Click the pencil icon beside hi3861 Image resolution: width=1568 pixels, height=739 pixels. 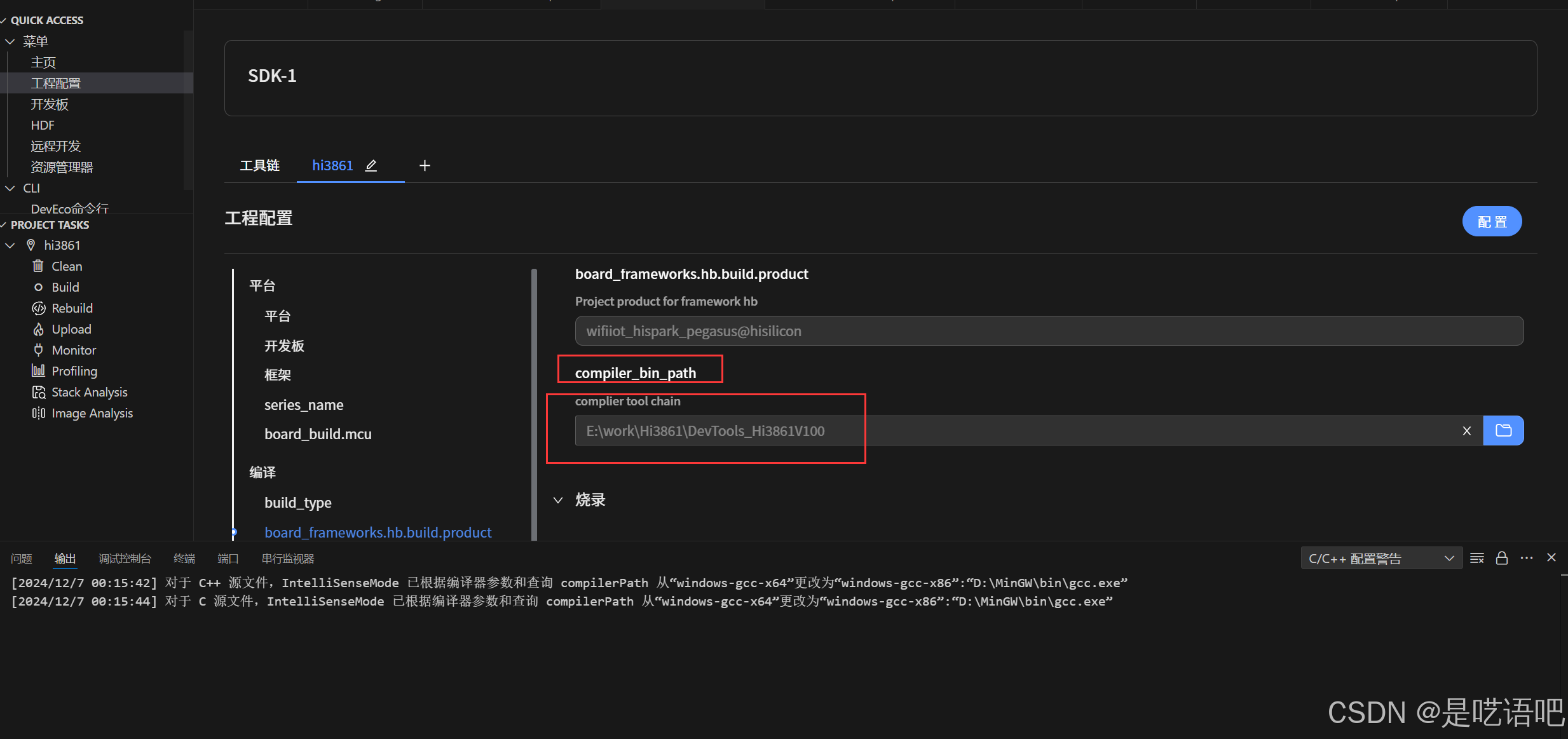pos(371,166)
